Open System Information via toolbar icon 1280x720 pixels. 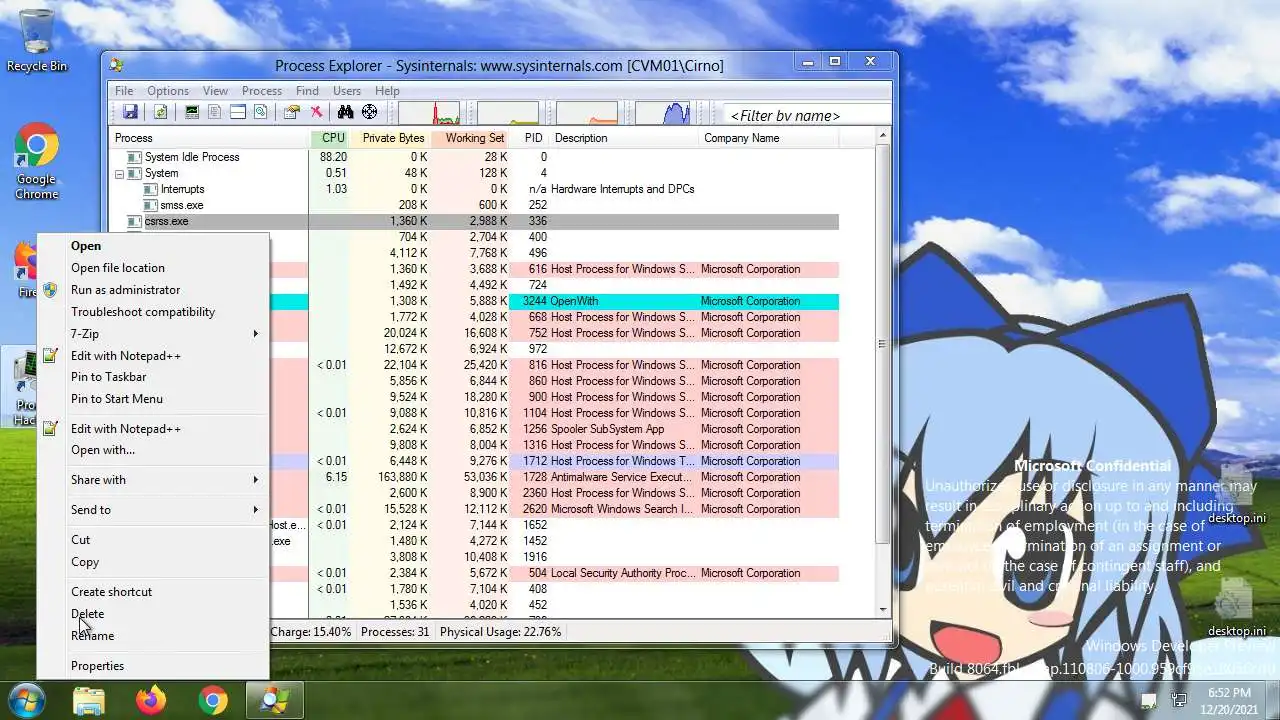coord(192,112)
